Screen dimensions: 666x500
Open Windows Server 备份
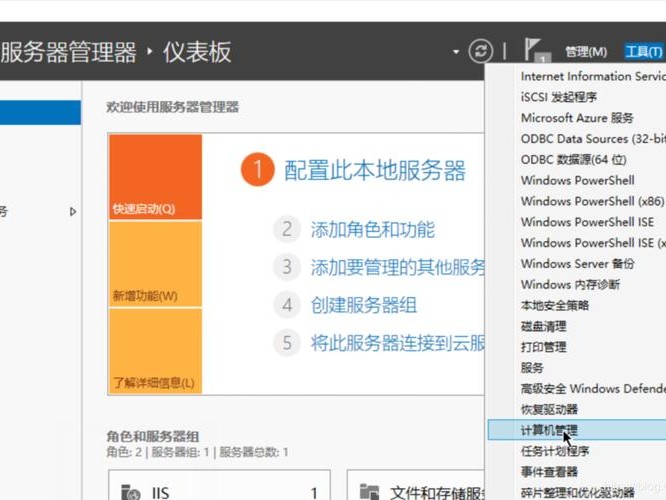point(578,264)
